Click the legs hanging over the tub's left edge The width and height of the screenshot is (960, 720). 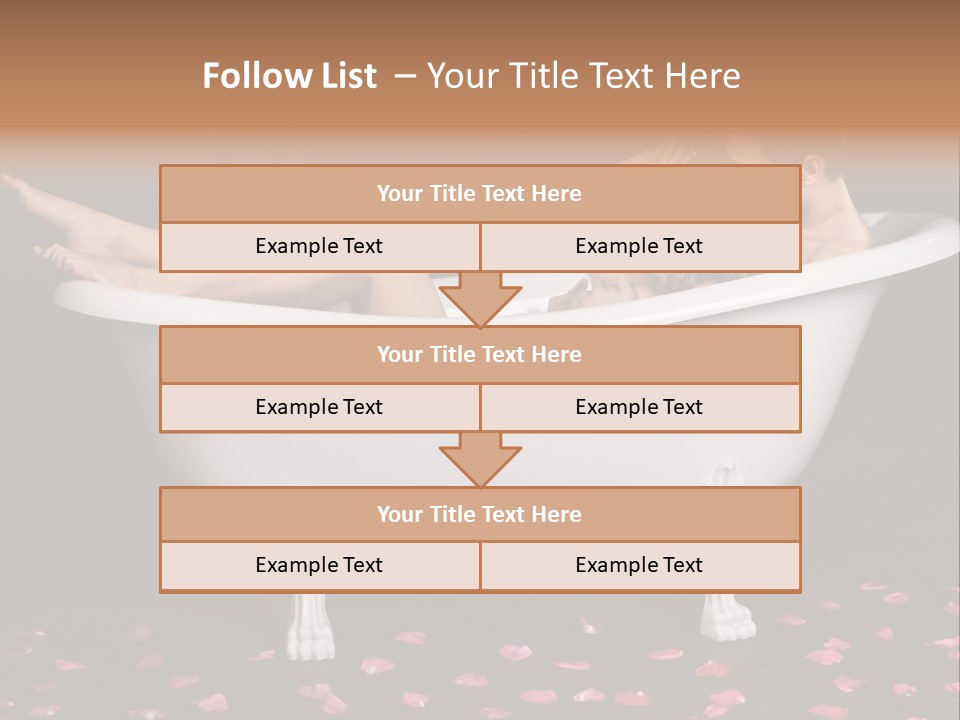click(80, 228)
